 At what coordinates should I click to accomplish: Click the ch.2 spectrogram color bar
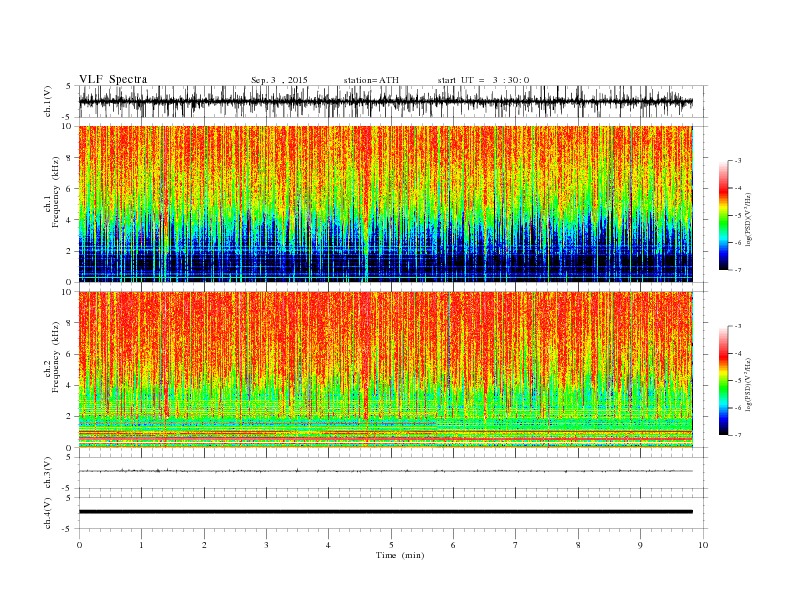[x=723, y=381]
